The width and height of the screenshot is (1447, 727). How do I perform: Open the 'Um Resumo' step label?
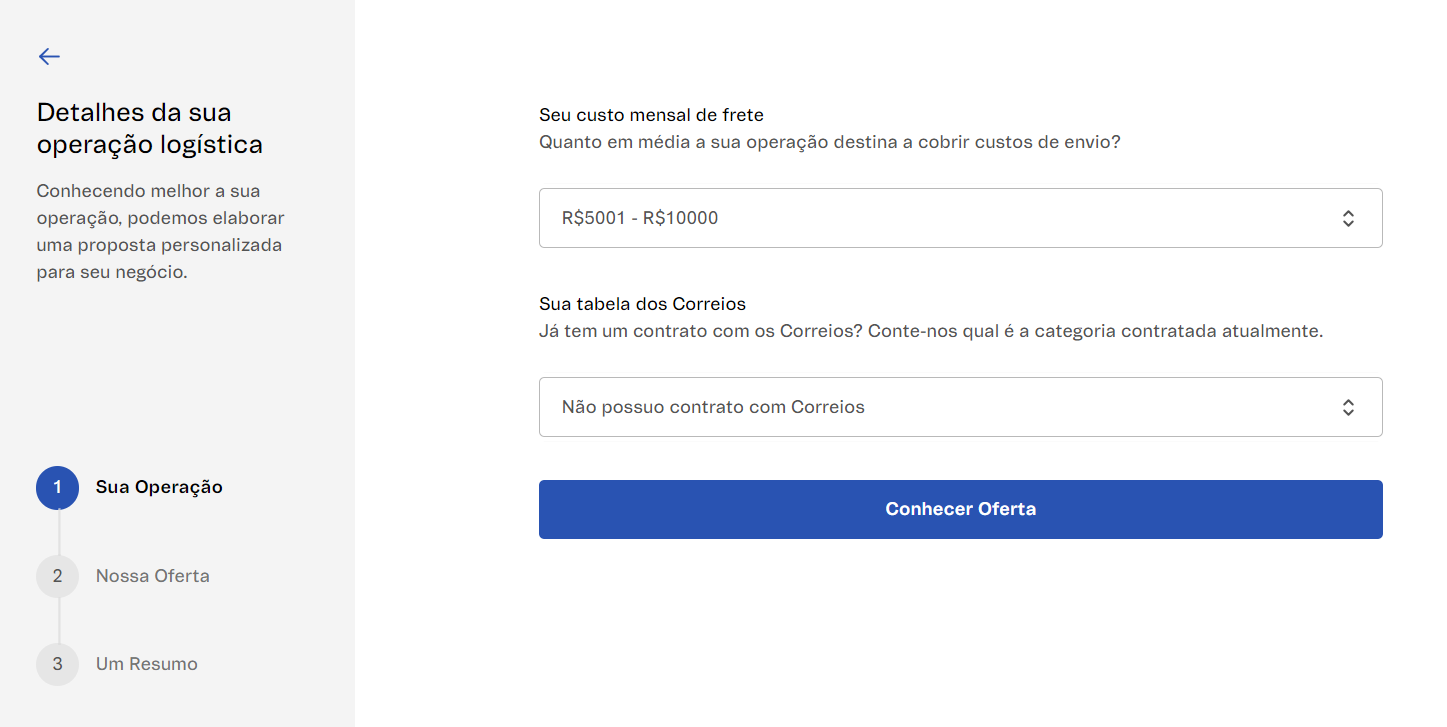147,664
